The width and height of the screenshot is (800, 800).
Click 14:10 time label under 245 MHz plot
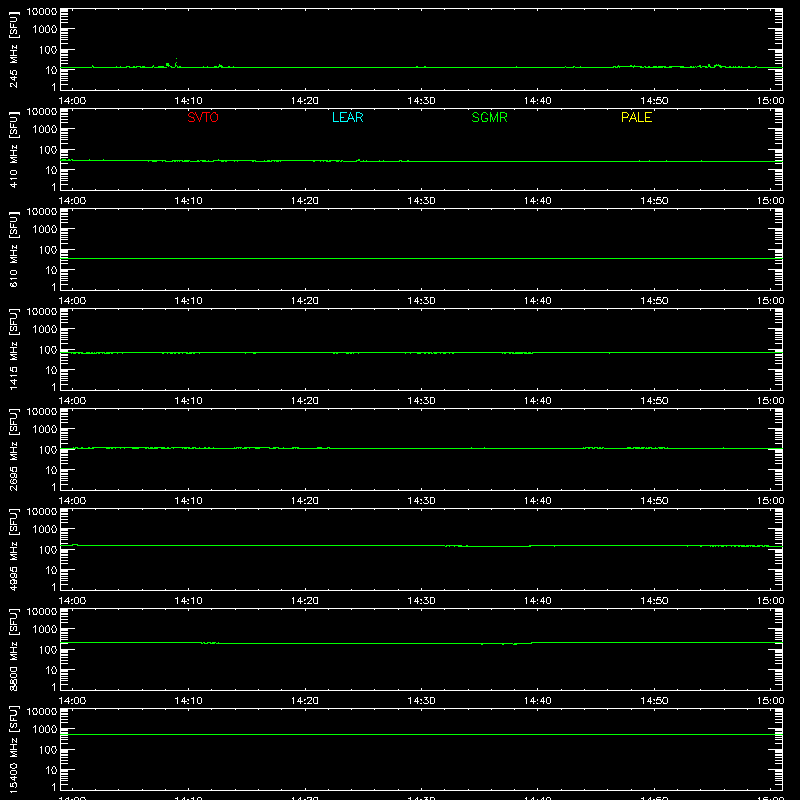(x=188, y=101)
